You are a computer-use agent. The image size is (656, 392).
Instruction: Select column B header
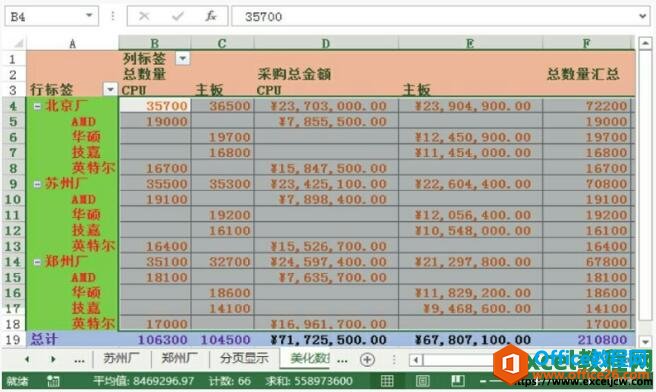point(154,43)
